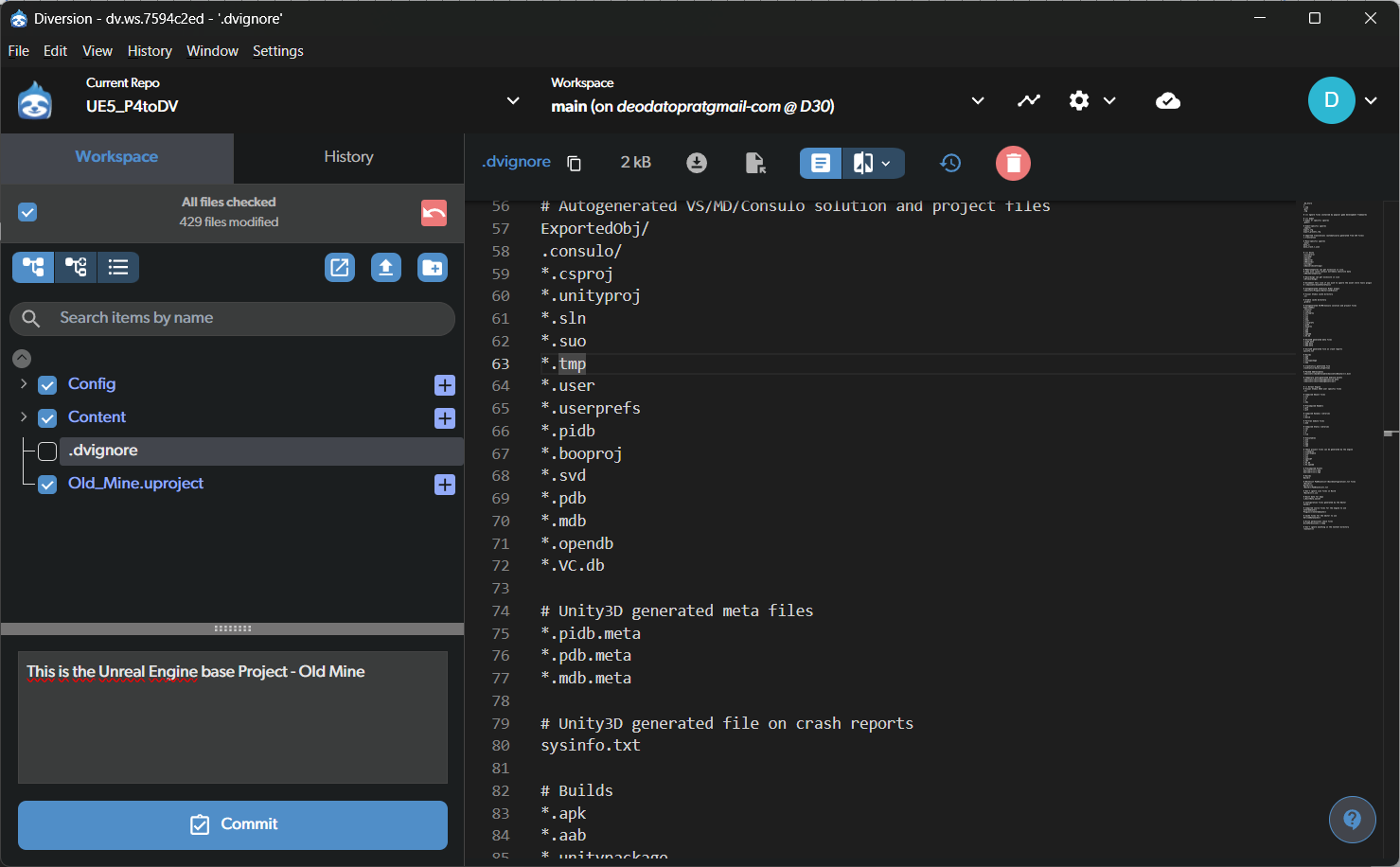
Task: Click the 429 files modified text
Action: pyautogui.click(x=229, y=222)
